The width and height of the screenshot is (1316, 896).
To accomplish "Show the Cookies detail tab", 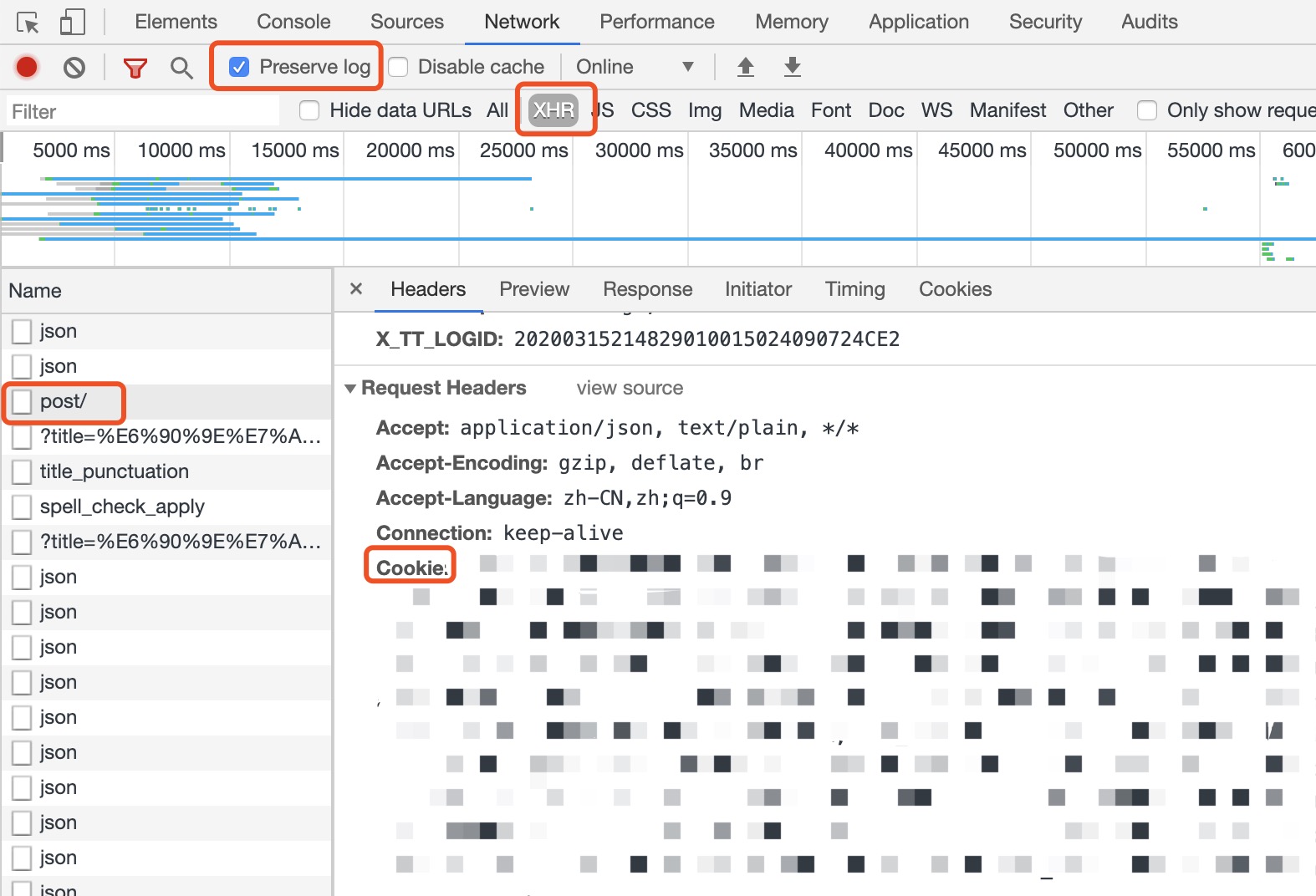I will 956,289.
